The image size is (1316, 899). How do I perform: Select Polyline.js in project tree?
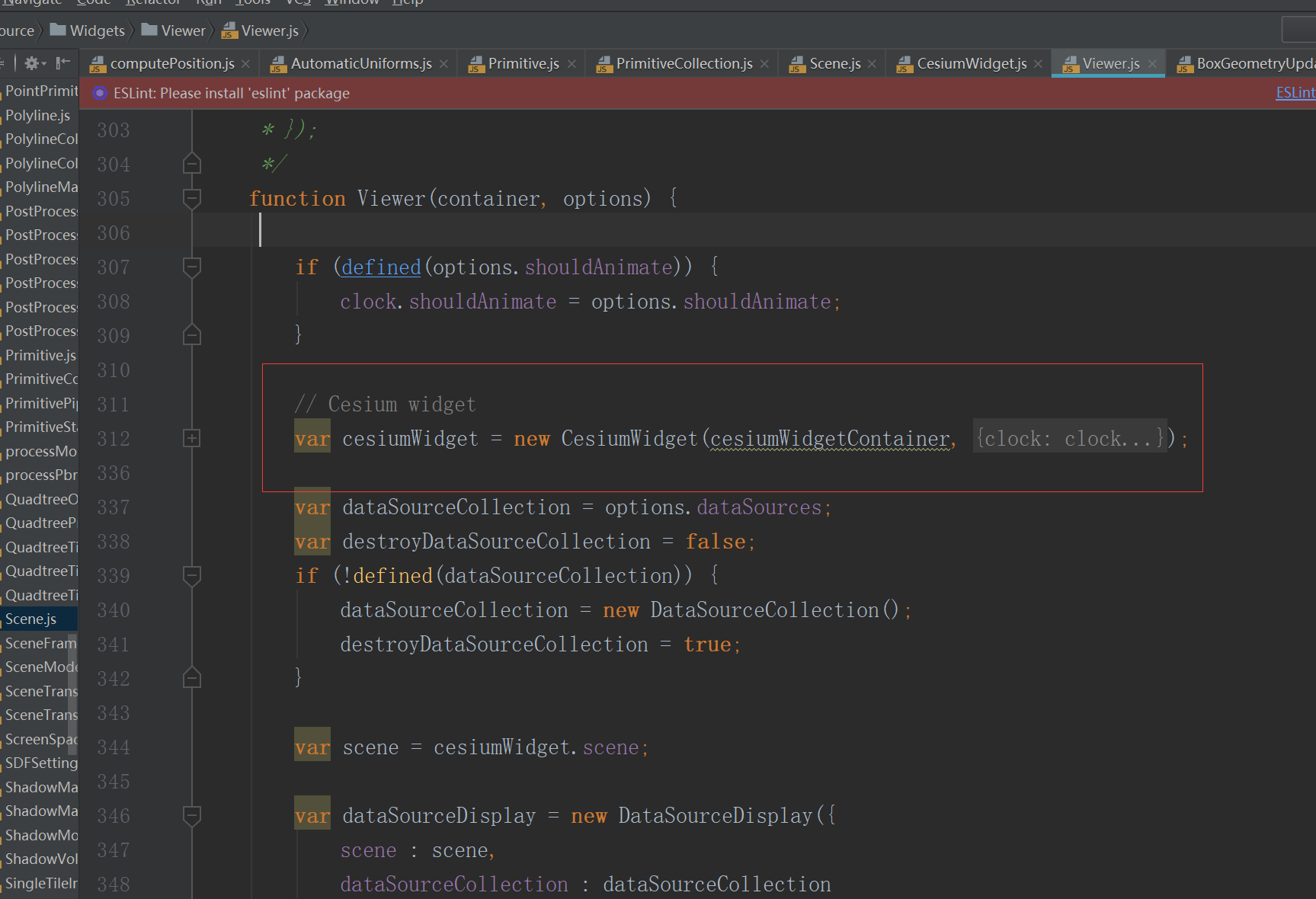[x=39, y=115]
